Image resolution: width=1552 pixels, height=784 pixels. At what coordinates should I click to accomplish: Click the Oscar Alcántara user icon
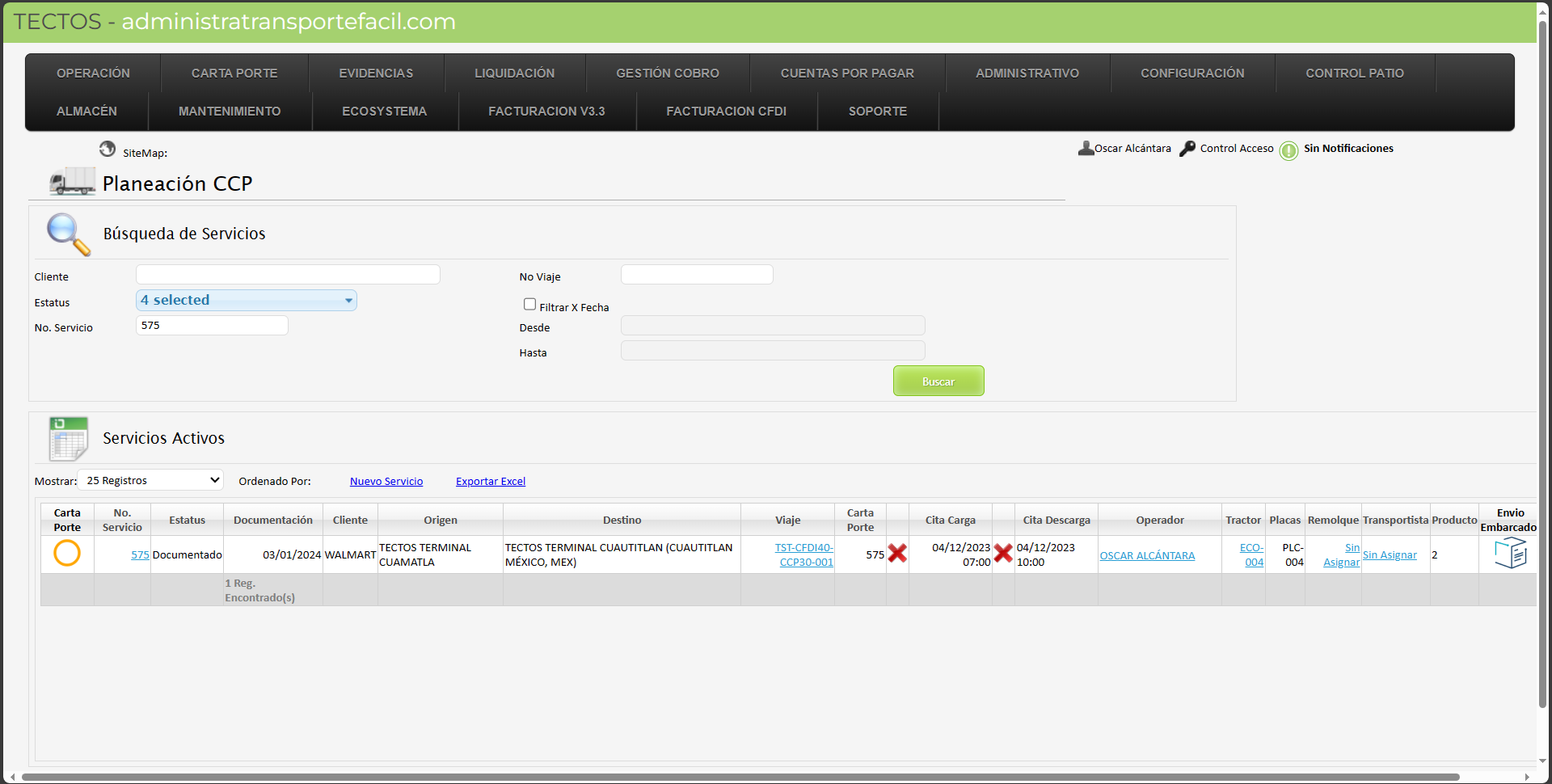tap(1086, 149)
